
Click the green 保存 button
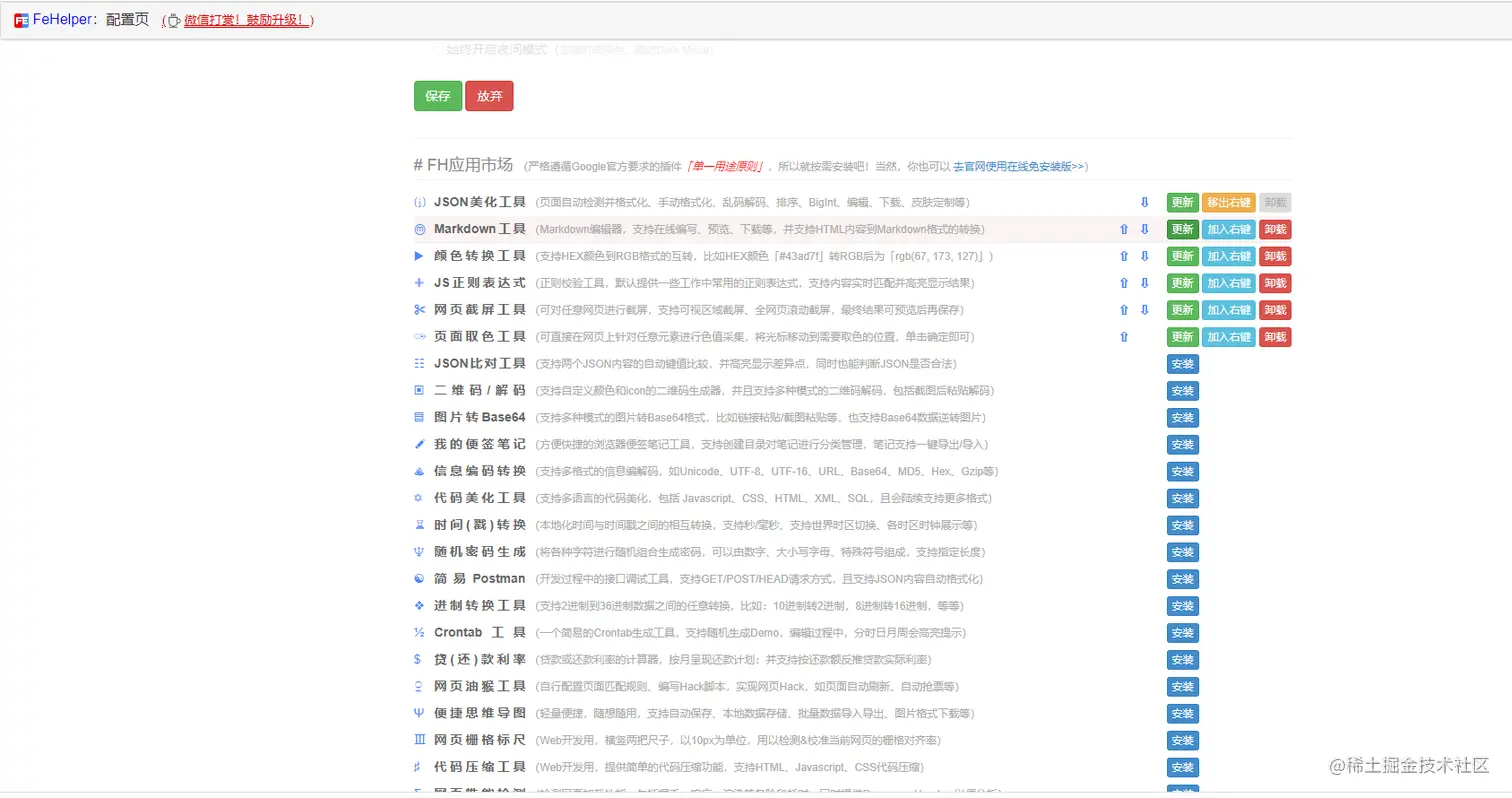(x=438, y=96)
